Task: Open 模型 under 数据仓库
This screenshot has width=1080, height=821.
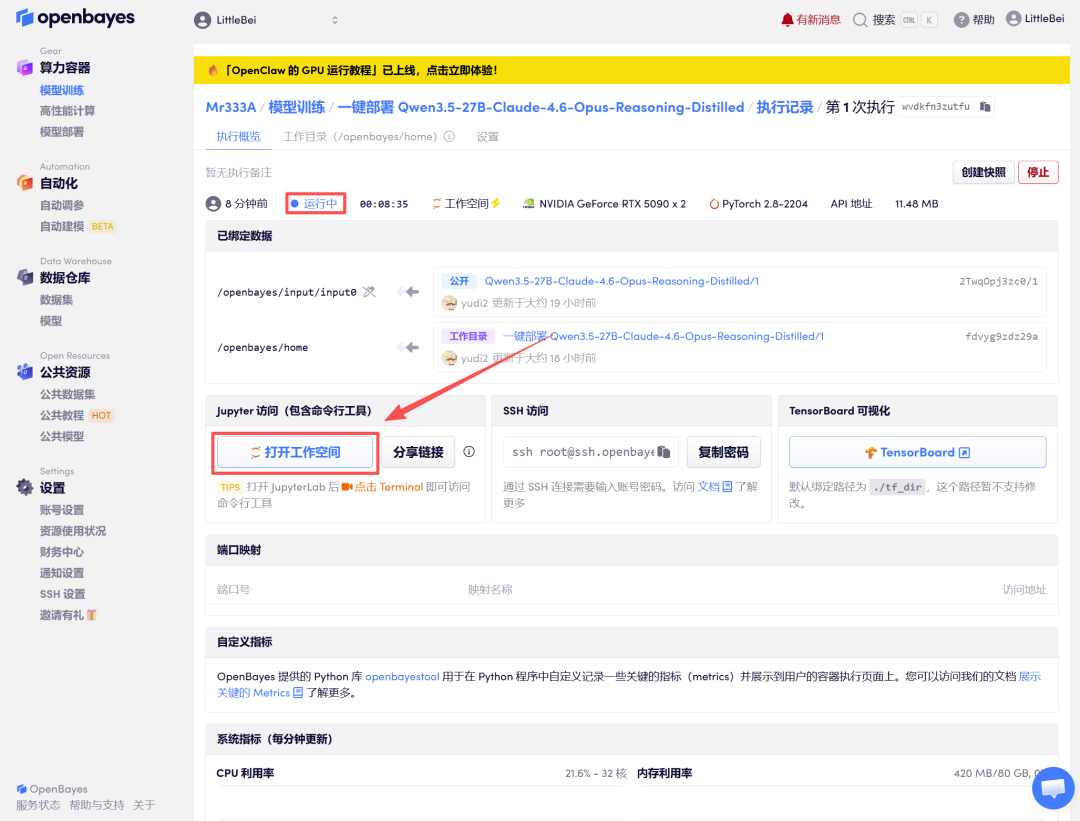Action: click(51, 320)
